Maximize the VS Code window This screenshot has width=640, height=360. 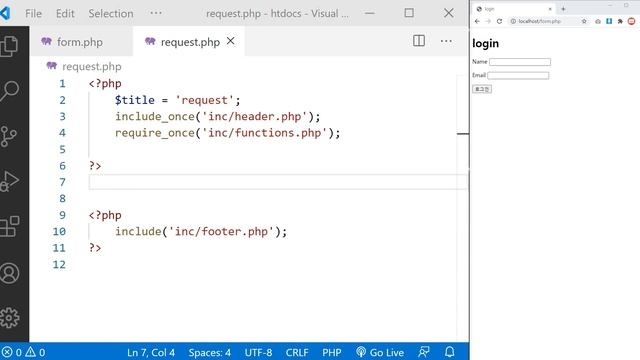tap(409, 13)
